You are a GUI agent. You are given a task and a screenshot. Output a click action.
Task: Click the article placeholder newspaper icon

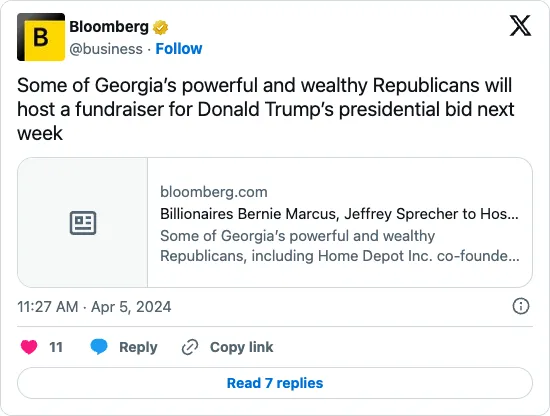pos(83,223)
